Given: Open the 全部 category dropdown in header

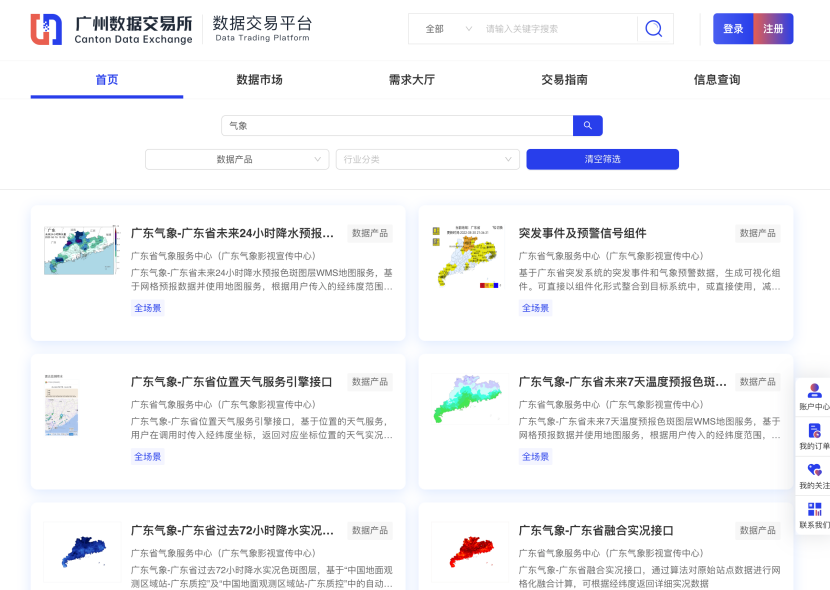Looking at the screenshot, I should (x=448, y=29).
